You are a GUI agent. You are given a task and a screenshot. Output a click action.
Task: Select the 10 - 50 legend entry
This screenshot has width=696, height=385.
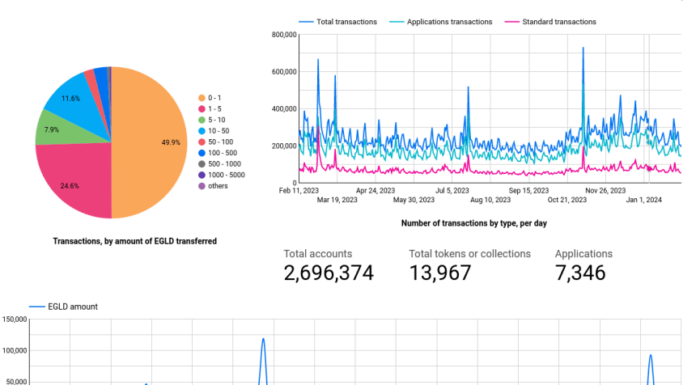pyautogui.click(x=214, y=131)
